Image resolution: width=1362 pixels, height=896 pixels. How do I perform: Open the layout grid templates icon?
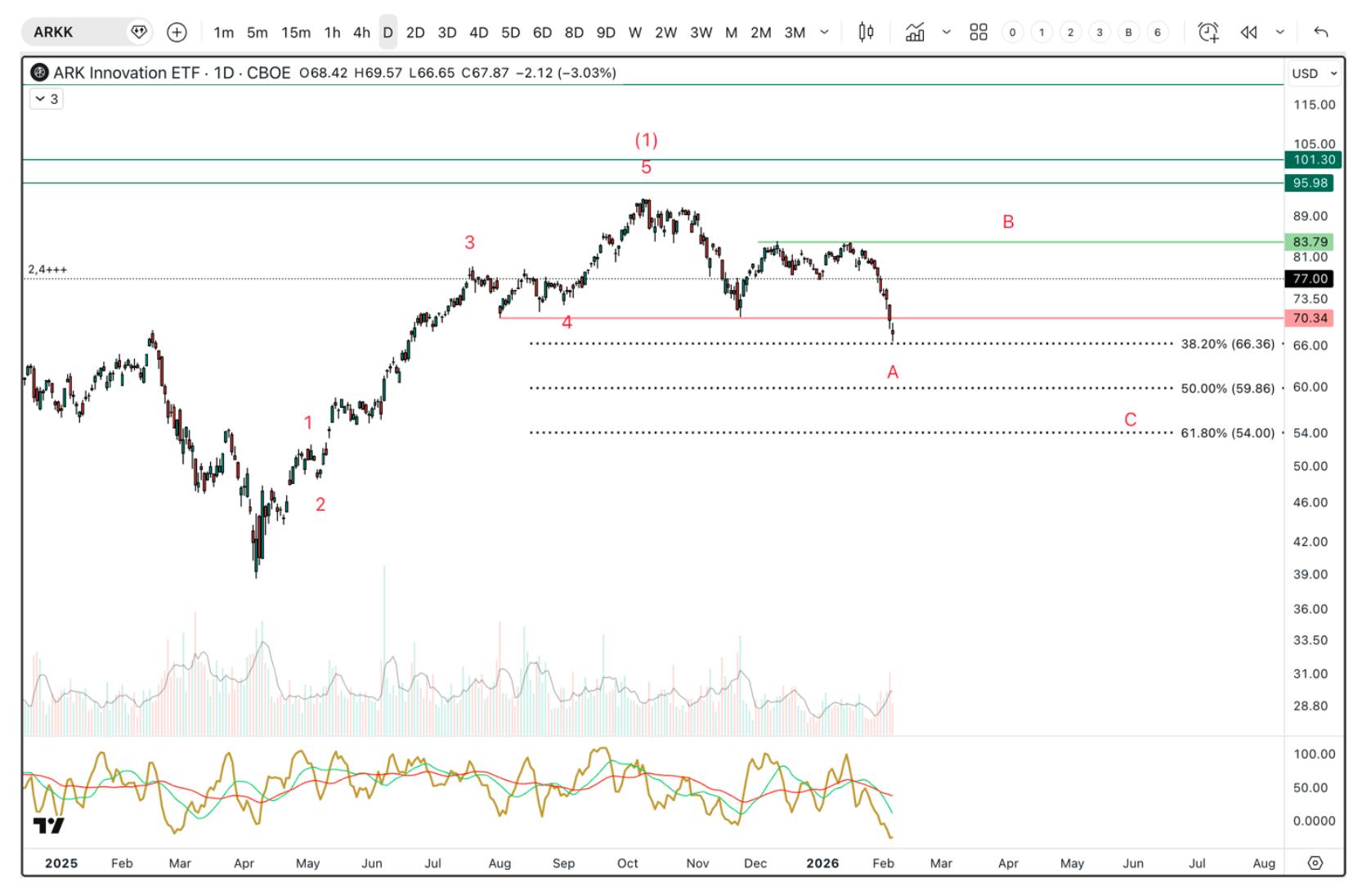tap(979, 32)
